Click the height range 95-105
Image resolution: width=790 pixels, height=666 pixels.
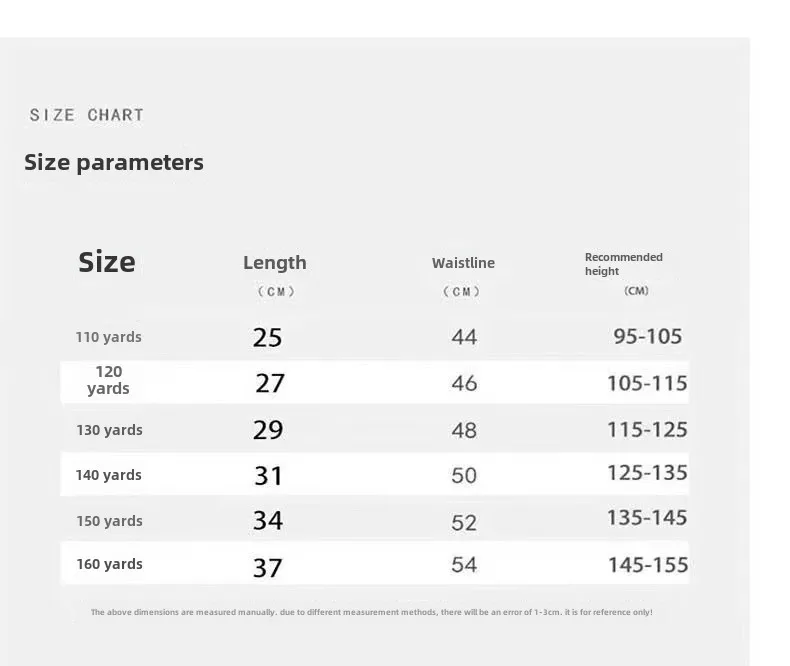pos(647,336)
